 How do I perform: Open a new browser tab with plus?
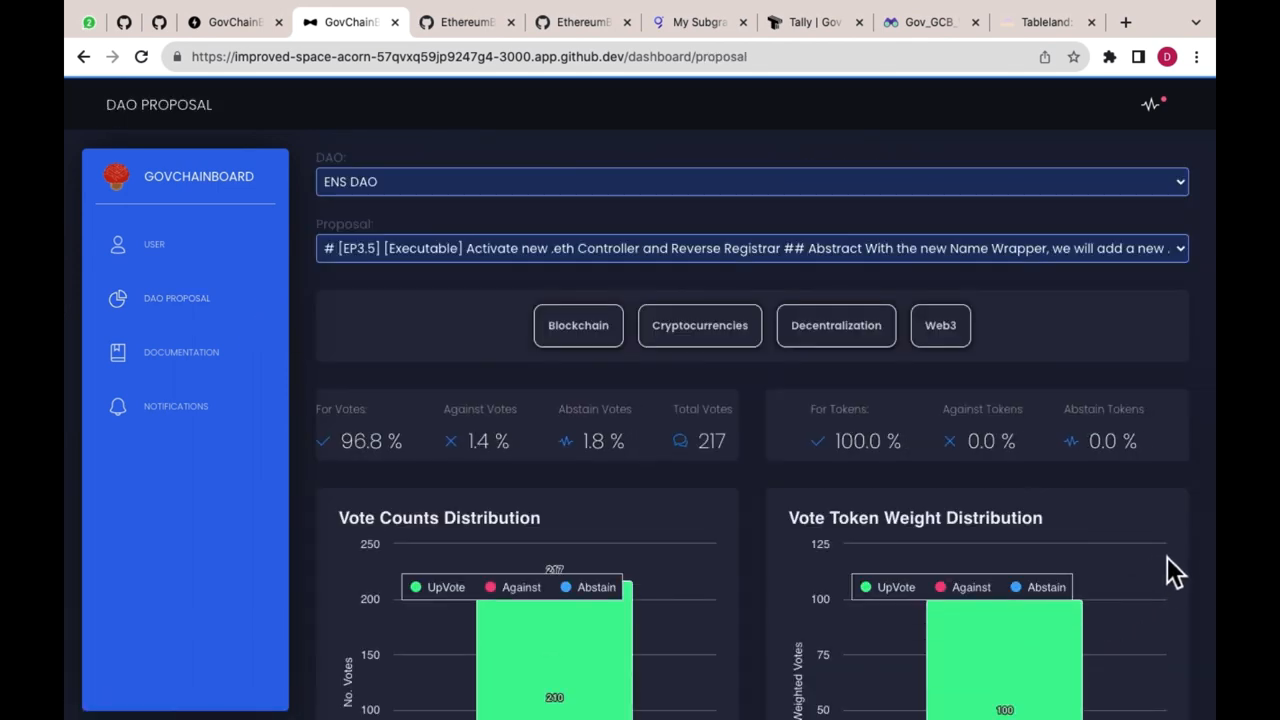click(1126, 22)
